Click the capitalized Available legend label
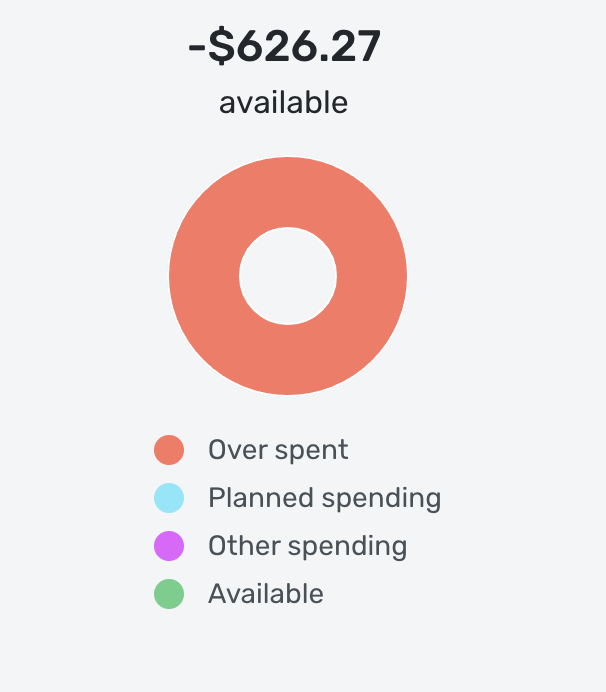The image size is (606, 692). pyautogui.click(x=266, y=594)
